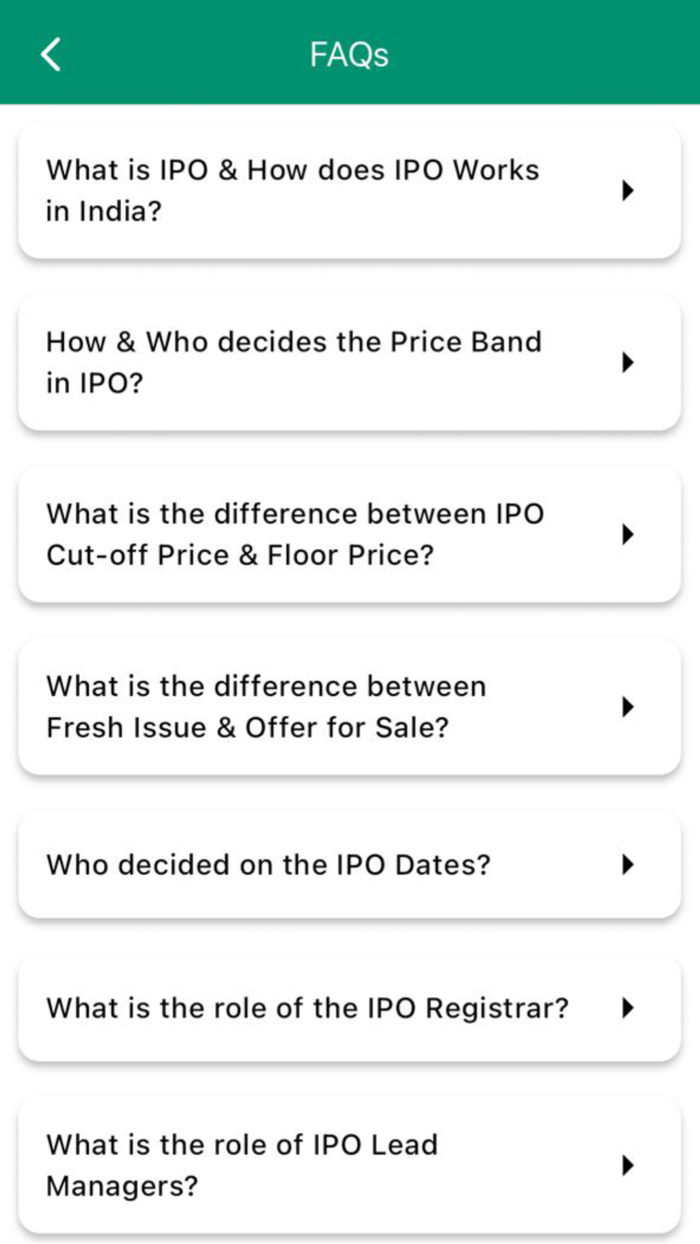Click the arrow on the Price Band card

[x=628, y=362]
